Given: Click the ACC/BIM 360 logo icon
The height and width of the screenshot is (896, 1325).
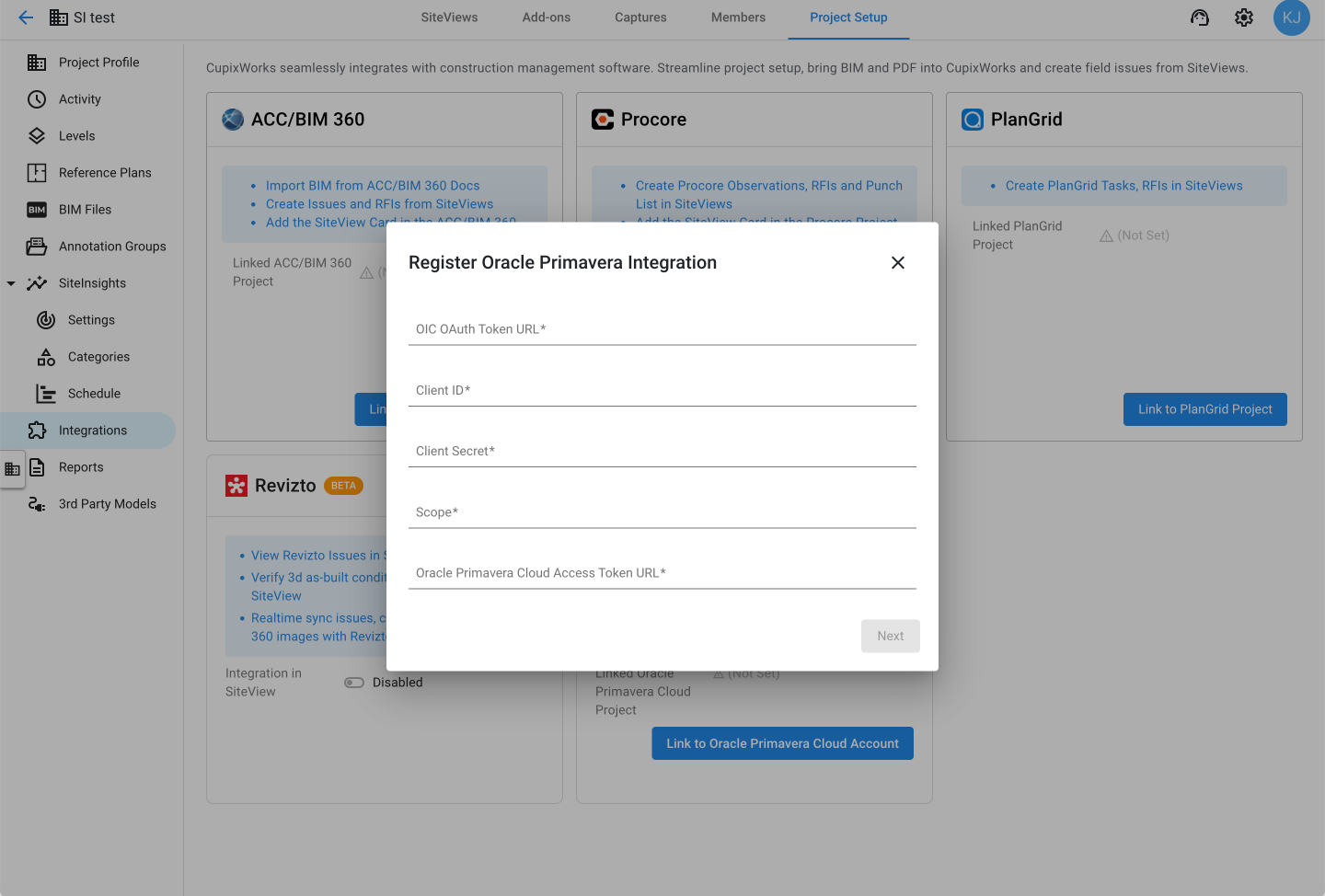Looking at the screenshot, I should (x=233, y=120).
